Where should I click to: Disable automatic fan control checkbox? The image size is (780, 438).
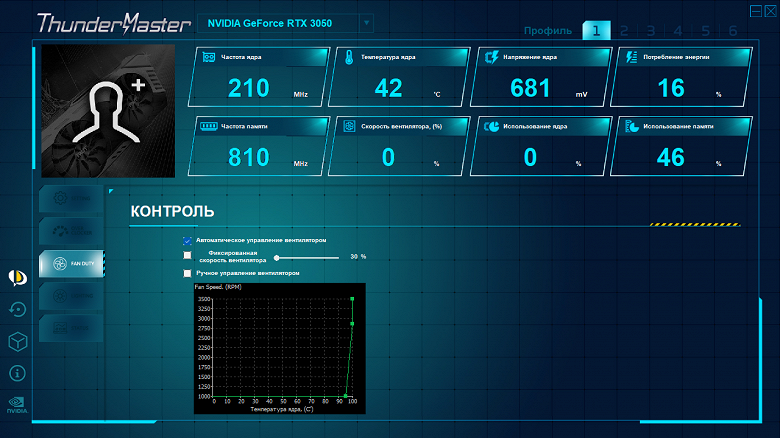pos(187,241)
